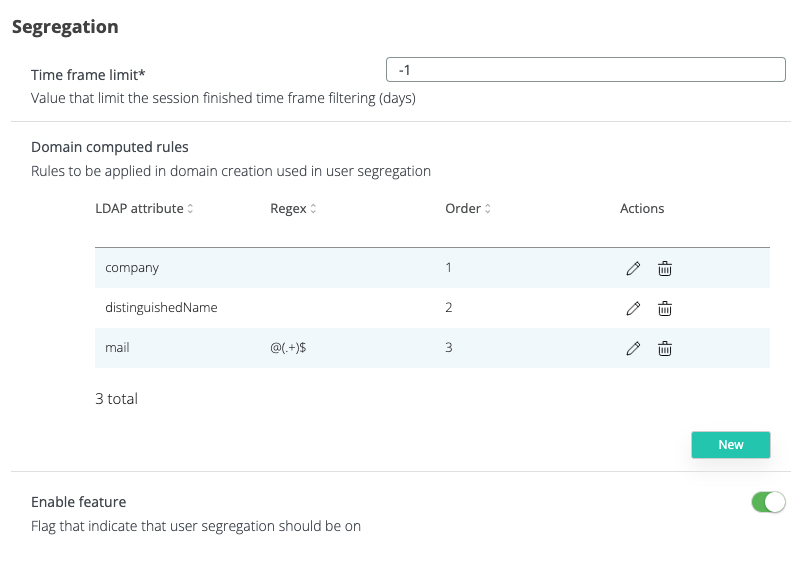Open editor for the mail rule
801x562 pixels.
[x=632, y=348]
